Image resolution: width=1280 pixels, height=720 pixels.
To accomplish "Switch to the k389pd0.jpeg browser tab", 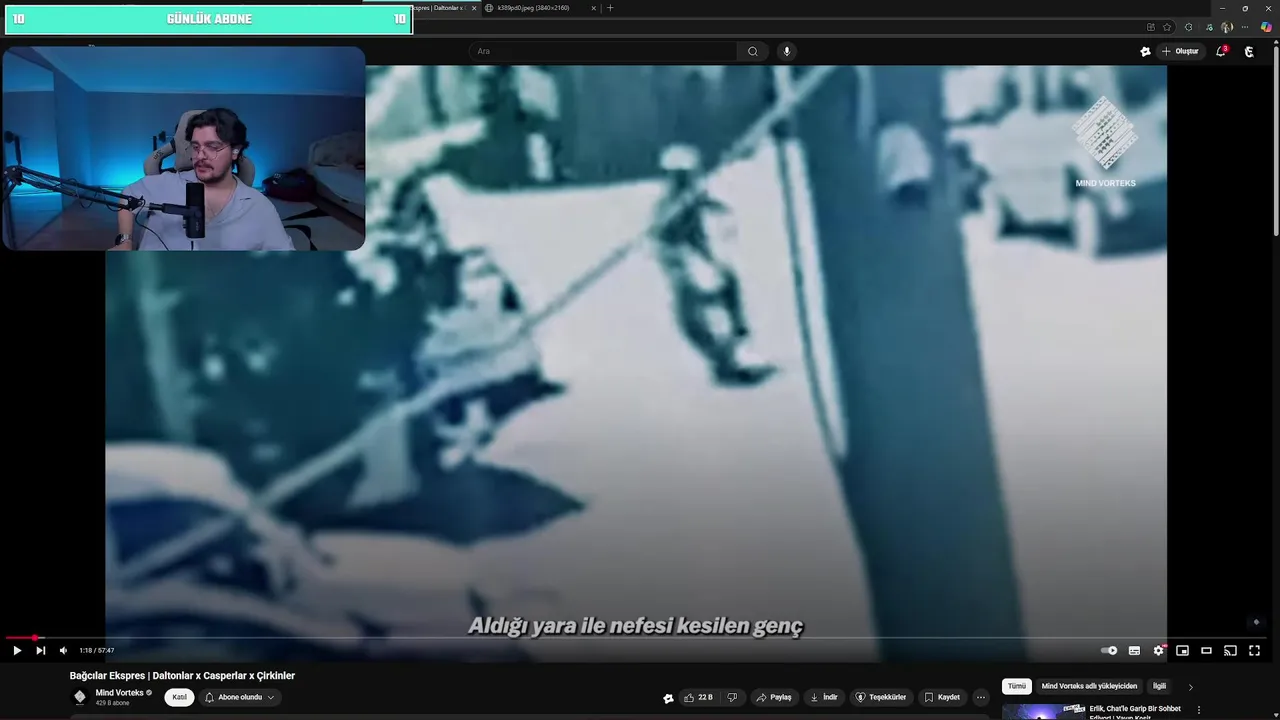I will [533, 8].
